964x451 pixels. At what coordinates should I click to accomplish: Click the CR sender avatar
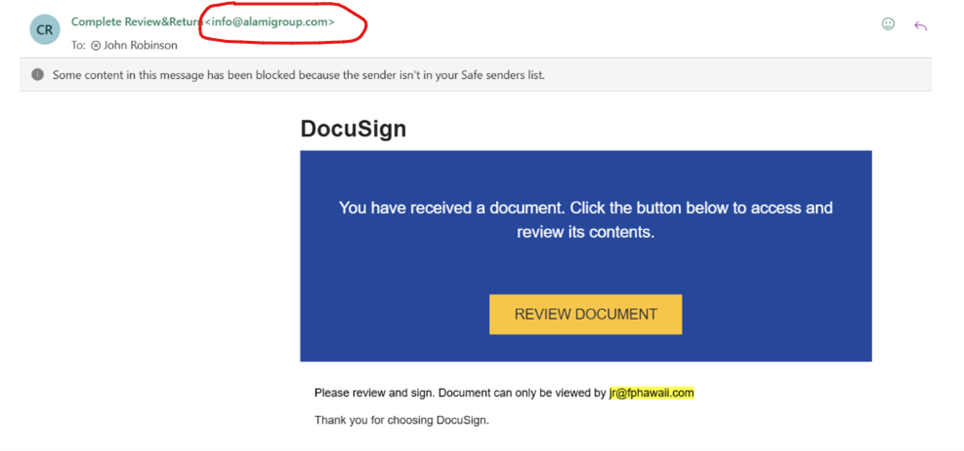tap(45, 29)
